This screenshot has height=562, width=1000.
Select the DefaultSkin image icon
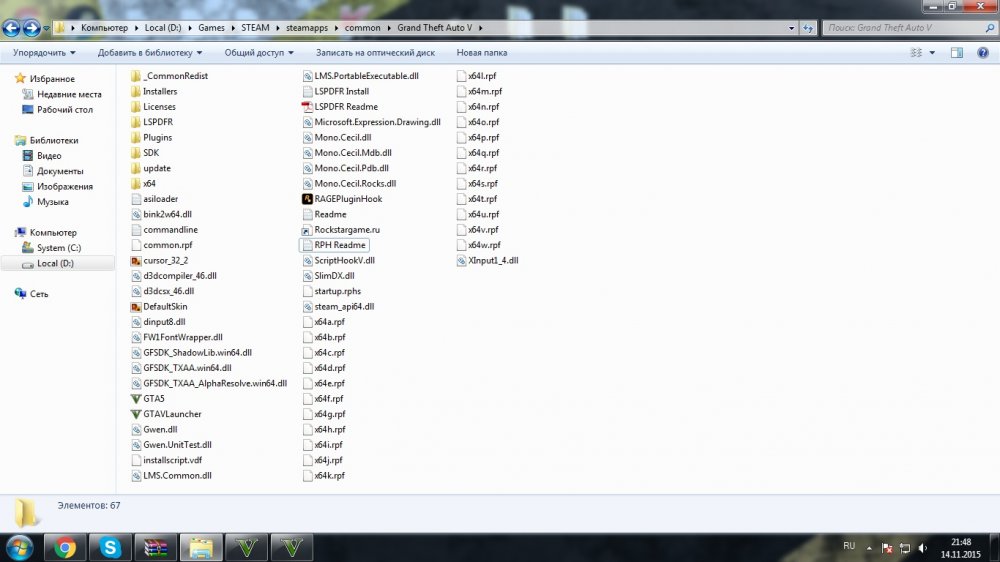[136, 307]
